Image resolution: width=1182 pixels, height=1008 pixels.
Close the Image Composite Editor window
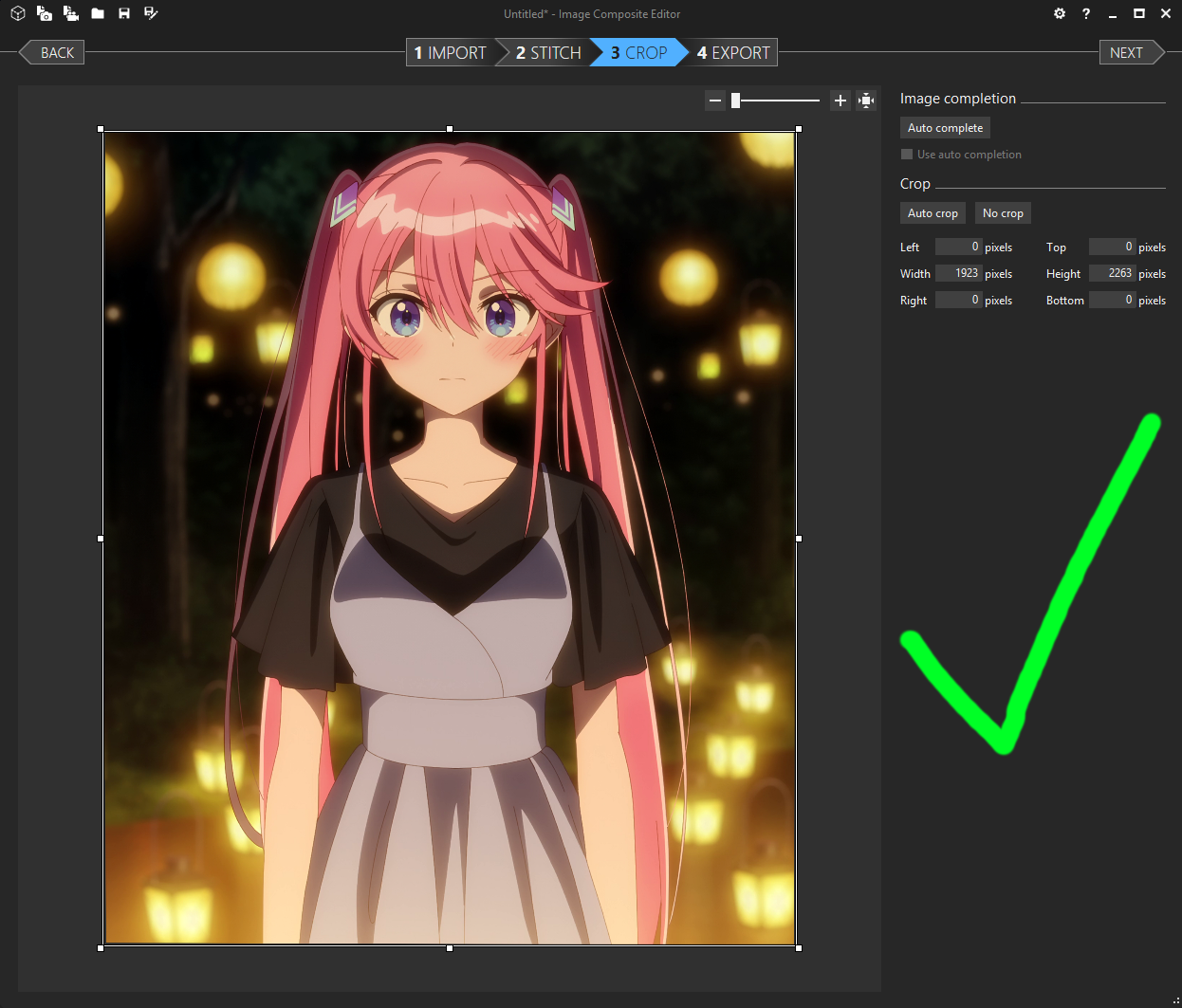coord(1166,13)
